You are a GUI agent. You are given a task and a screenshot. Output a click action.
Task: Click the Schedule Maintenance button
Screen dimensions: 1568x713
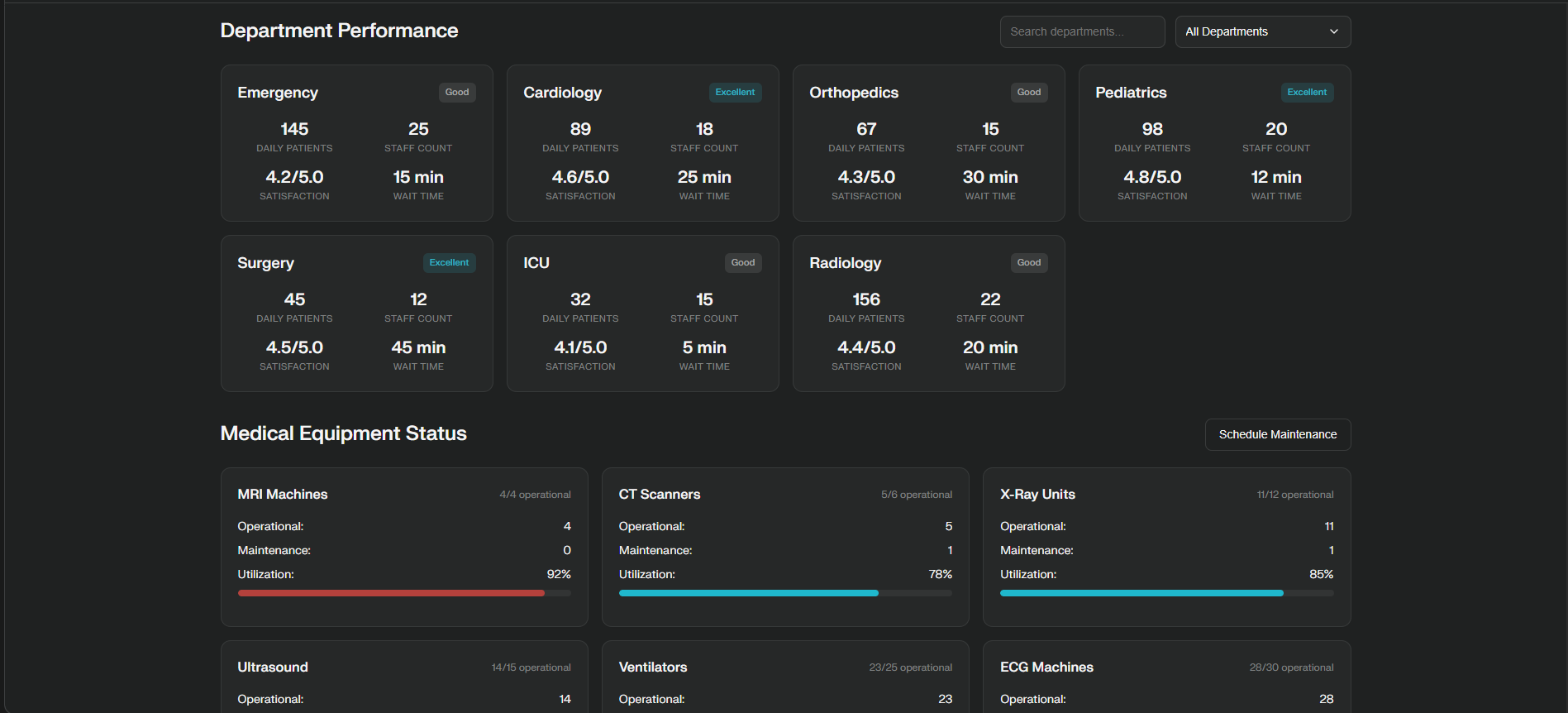[x=1277, y=434]
